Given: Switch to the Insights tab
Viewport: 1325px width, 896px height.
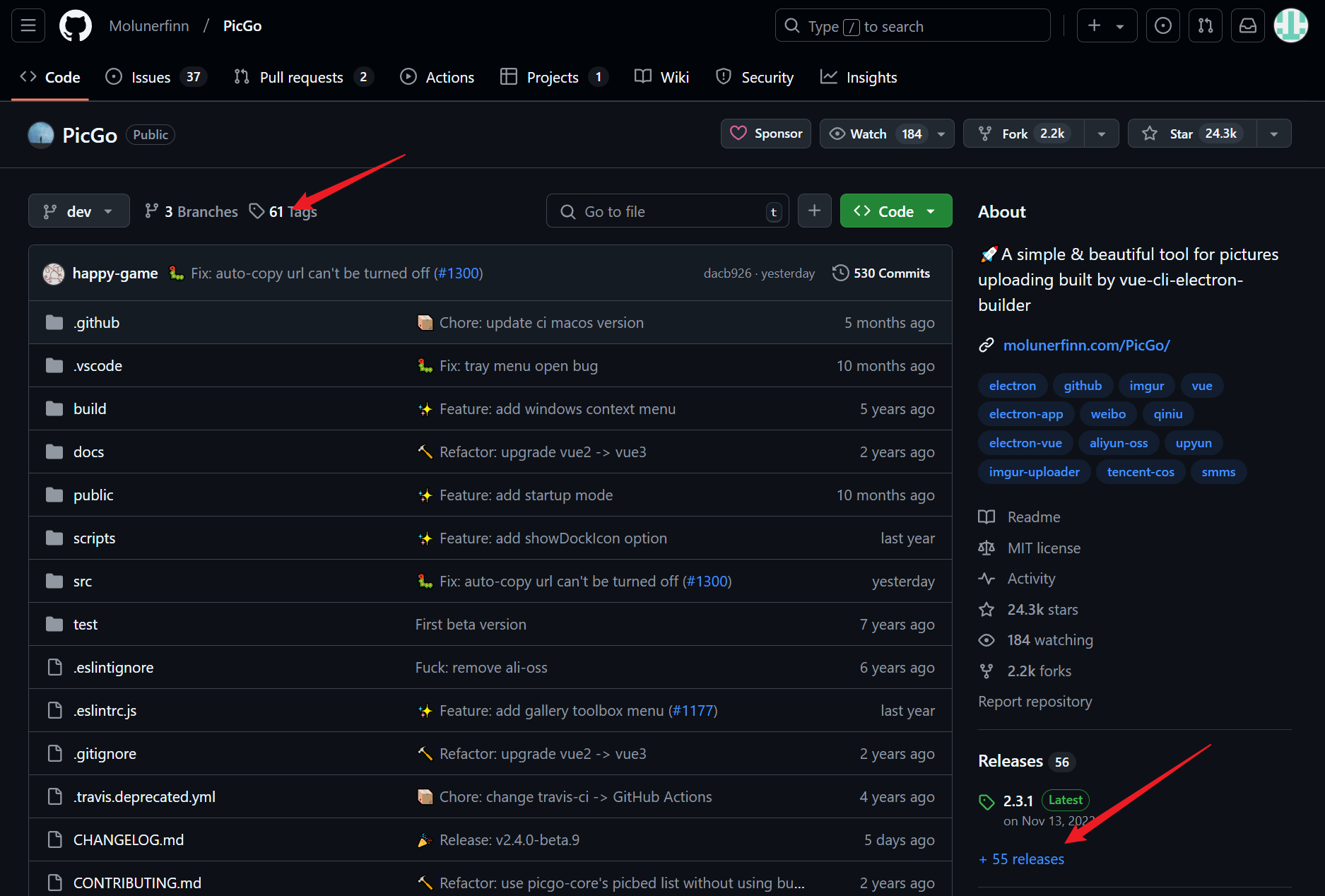Looking at the screenshot, I should 859,77.
